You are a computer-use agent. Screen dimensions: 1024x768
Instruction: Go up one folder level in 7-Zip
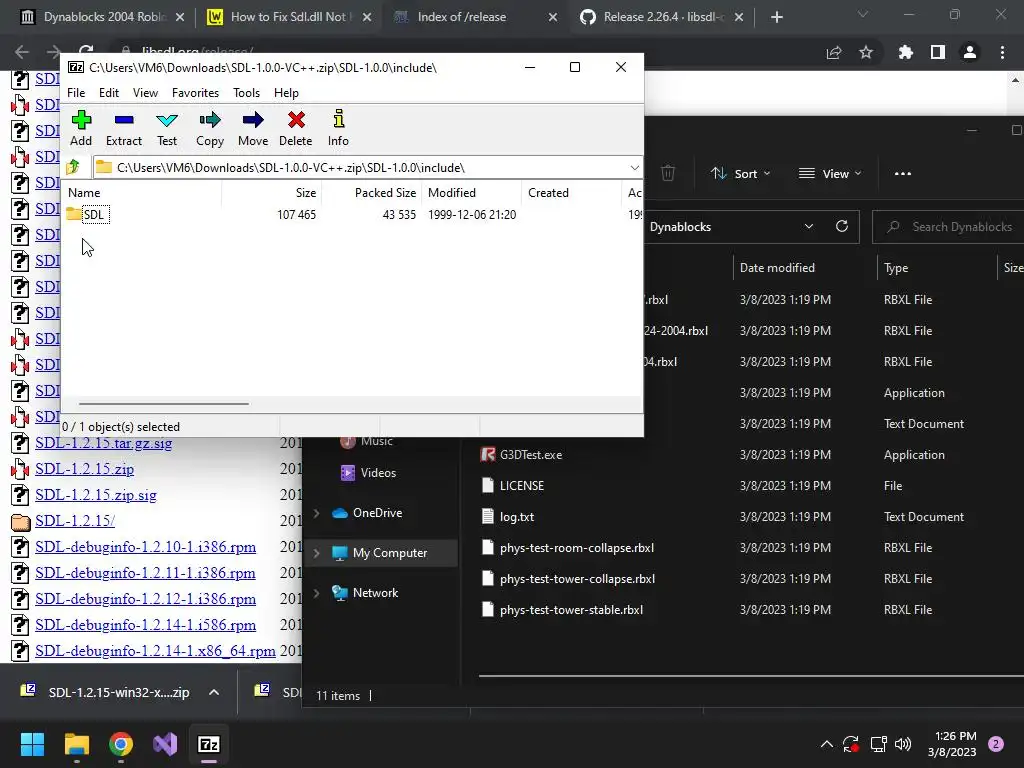click(73, 167)
